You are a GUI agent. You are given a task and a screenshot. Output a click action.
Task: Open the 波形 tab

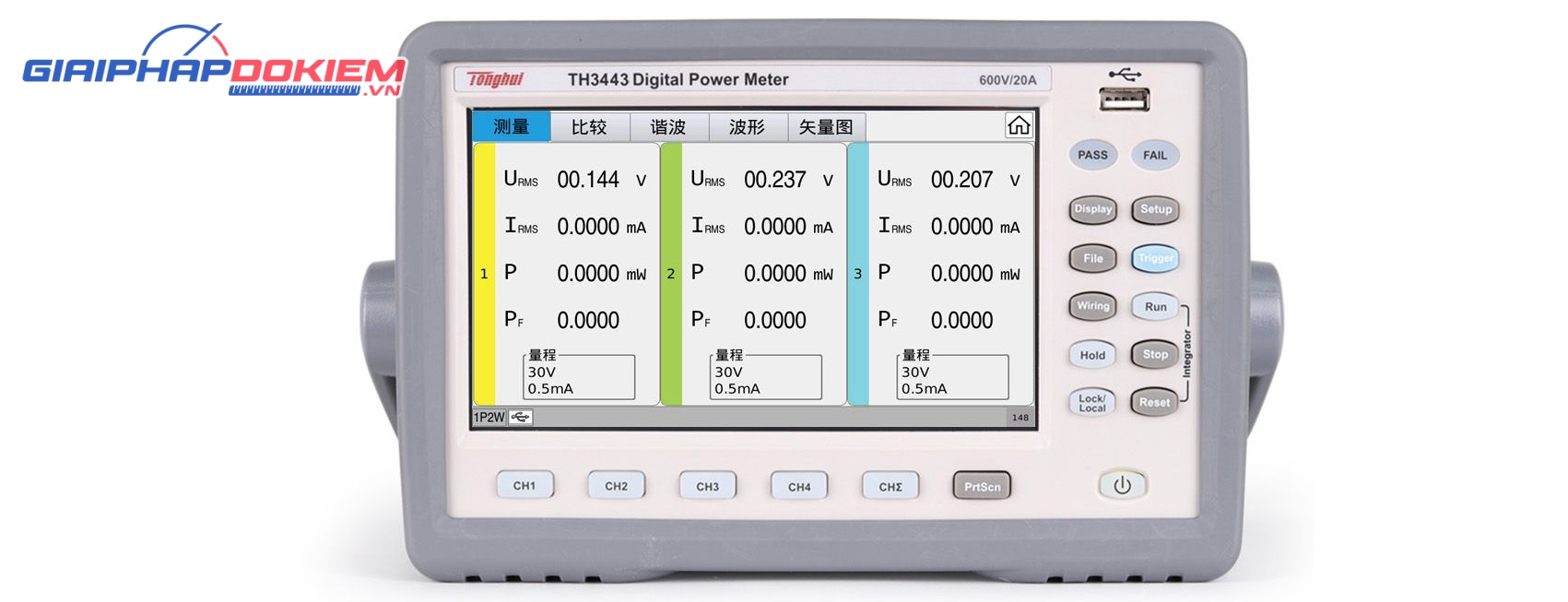click(749, 127)
